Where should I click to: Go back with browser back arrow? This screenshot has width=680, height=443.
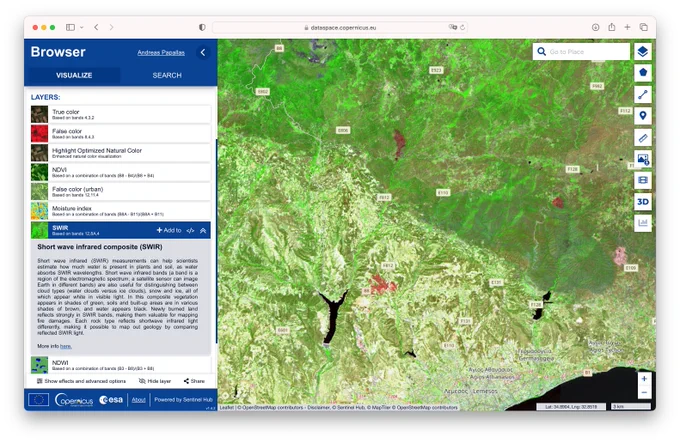click(x=96, y=27)
